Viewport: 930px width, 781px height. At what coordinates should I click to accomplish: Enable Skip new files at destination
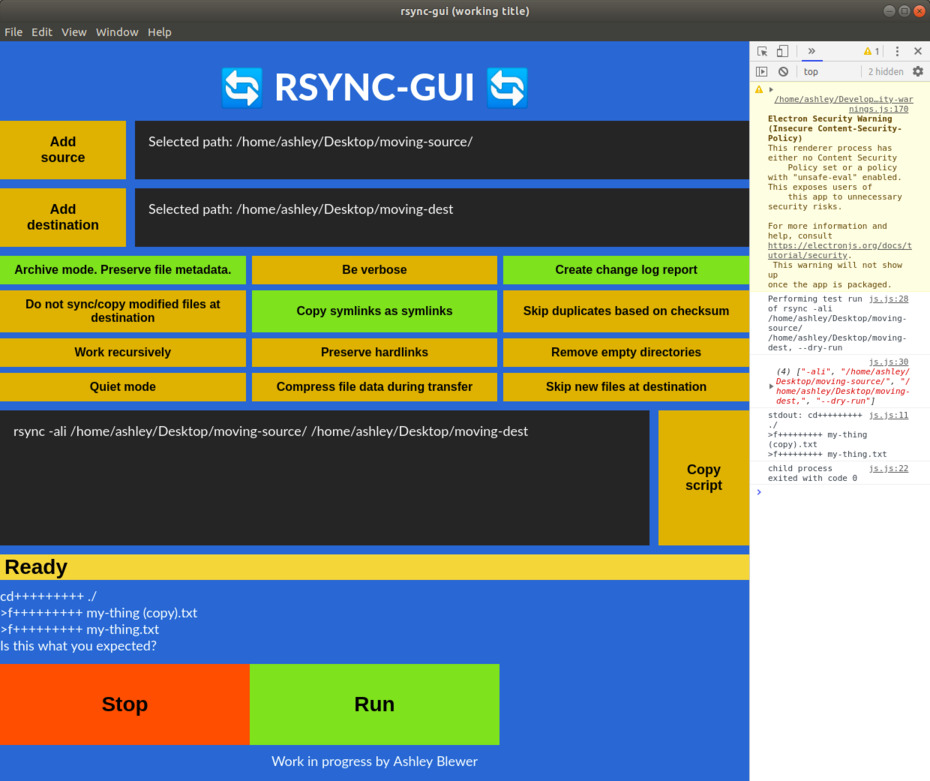626,387
